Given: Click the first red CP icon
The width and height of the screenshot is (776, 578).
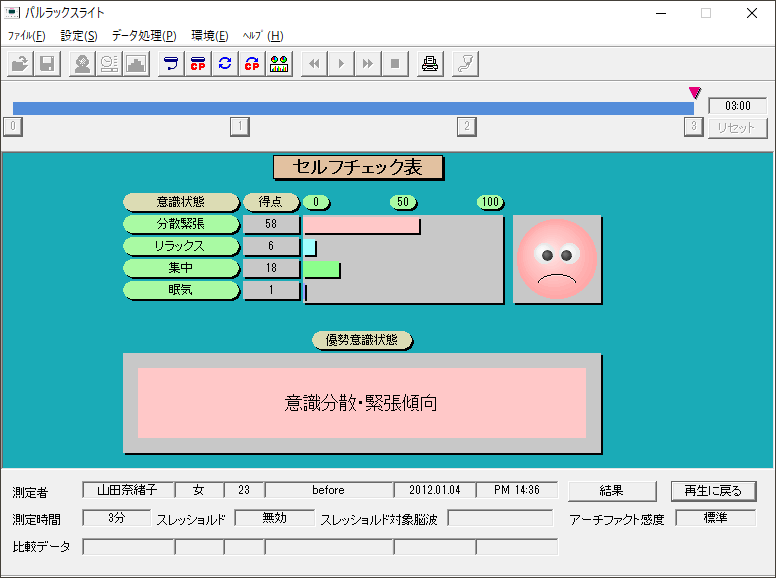Looking at the screenshot, I should click(x=198, y=64).
